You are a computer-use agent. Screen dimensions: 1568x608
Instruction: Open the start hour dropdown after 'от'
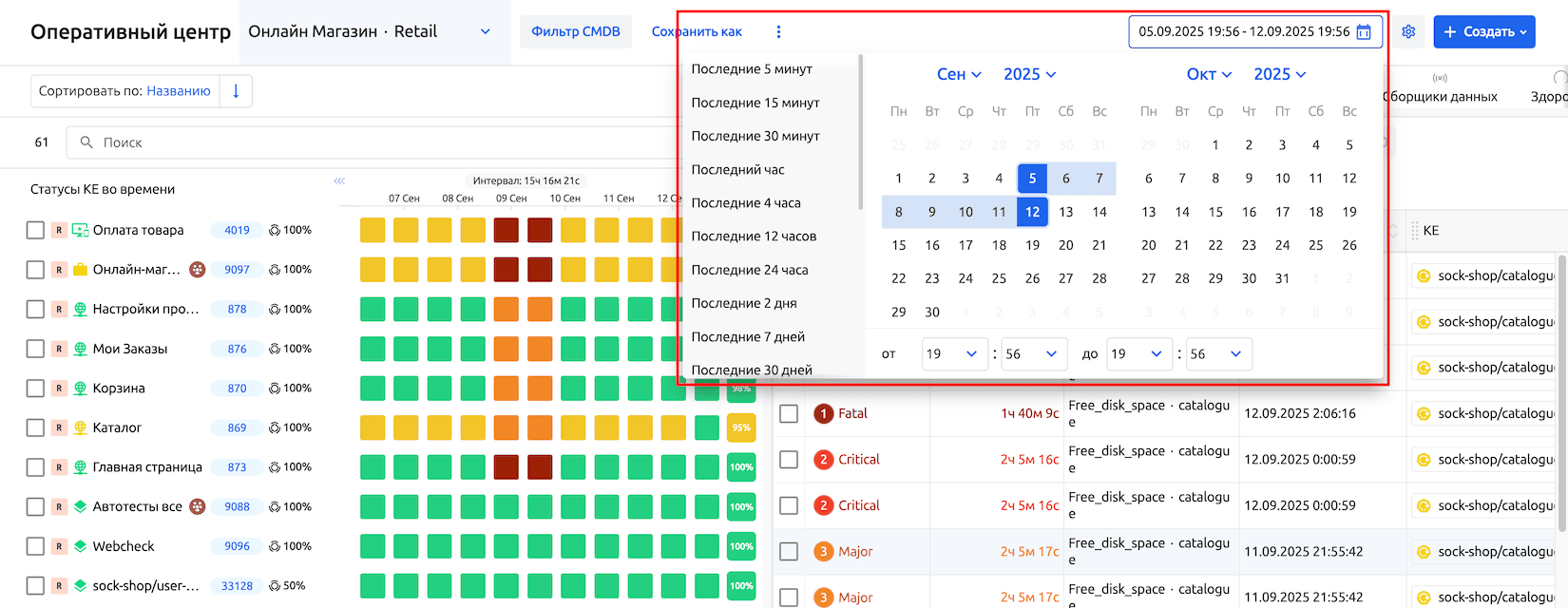pos(951,354)
